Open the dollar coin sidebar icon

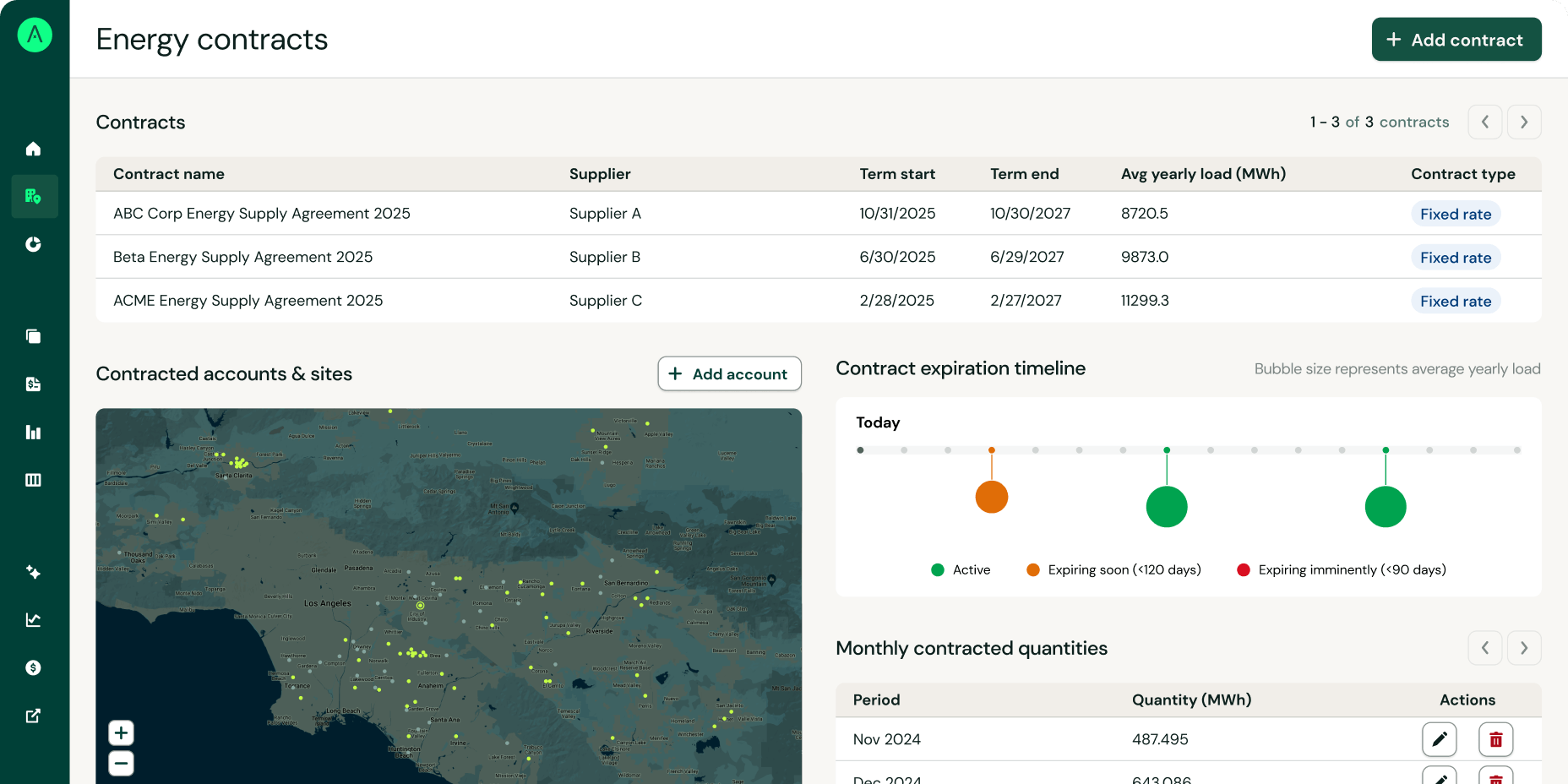pyautogui.click(x=33, y=668)
